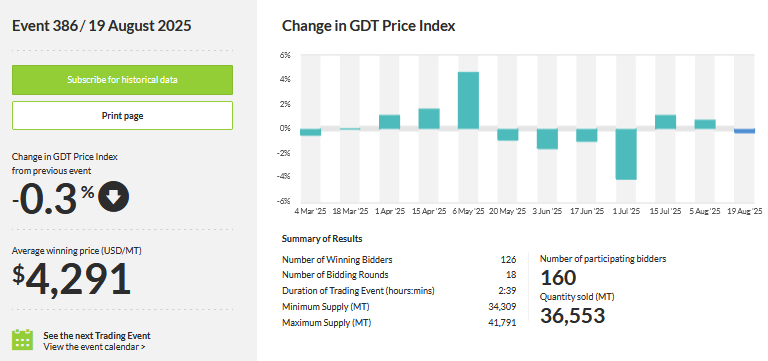The width and height of the screenshot is (768, 361).
Task: Click the Print page button
Action: pyautogui.click(x=122, y=116)
